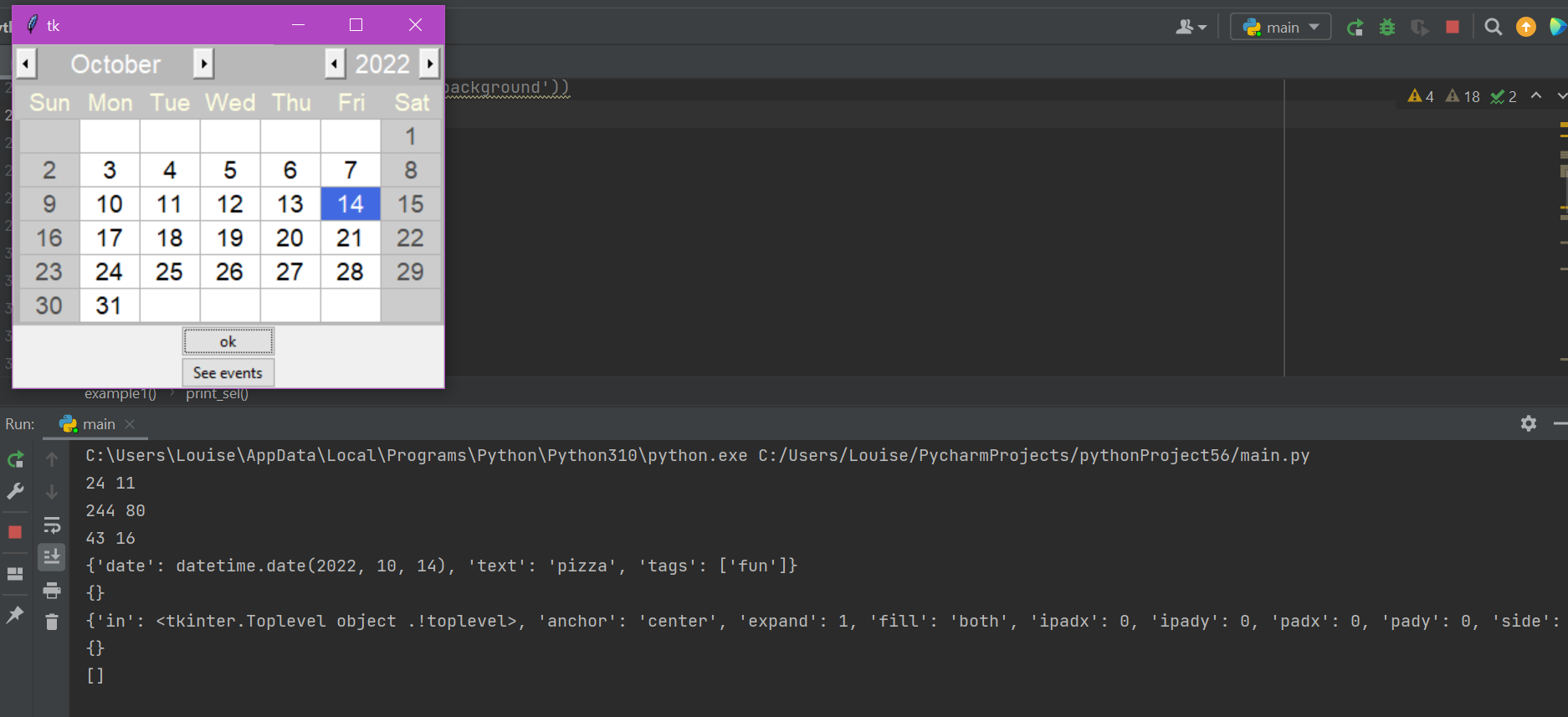Select October 25 in calendar

(170, 272)
